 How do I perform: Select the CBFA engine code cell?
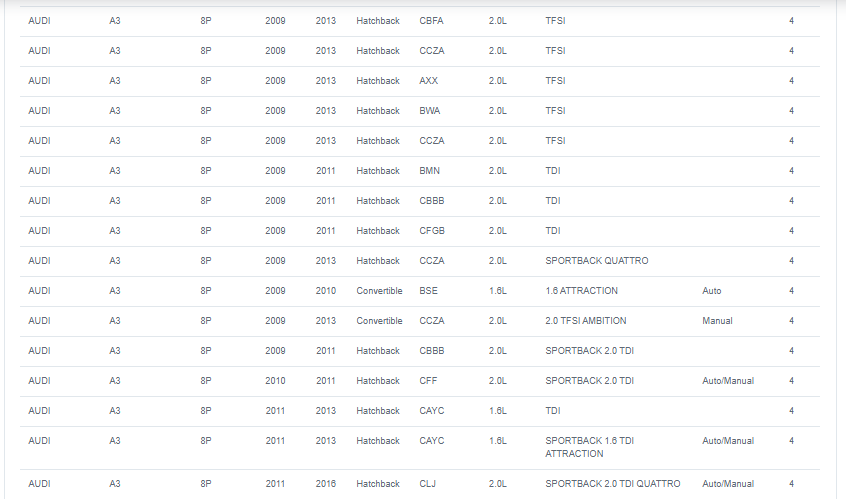[x=431, y=21]
